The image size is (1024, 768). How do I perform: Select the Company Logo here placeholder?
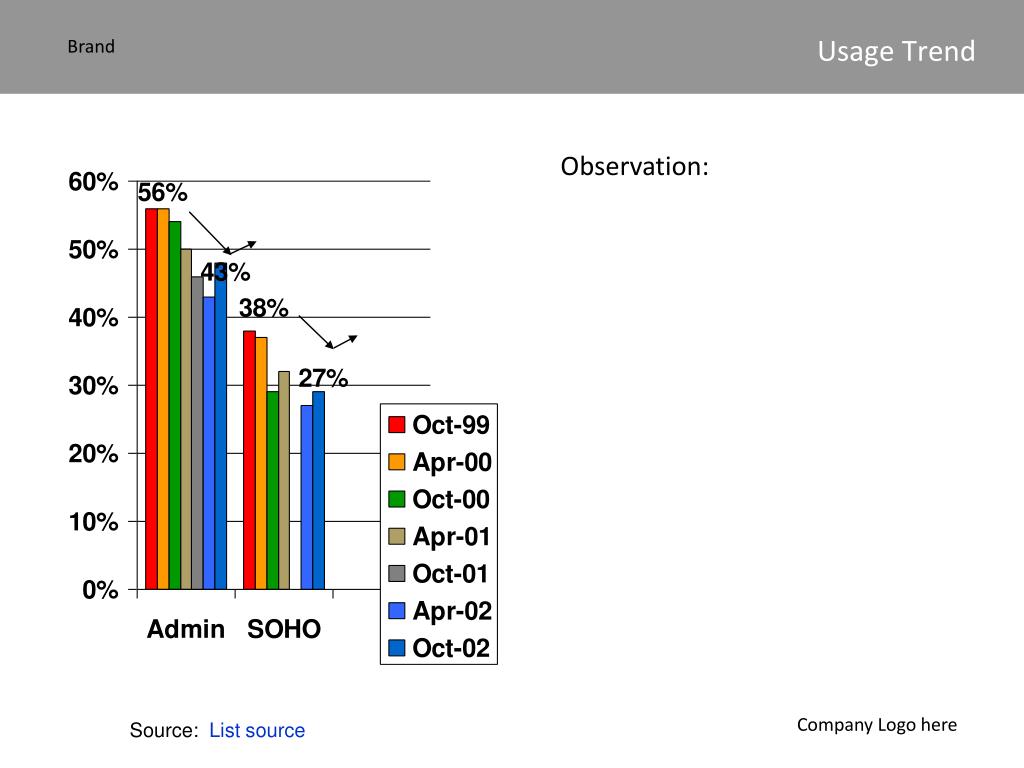click(876, 725)
